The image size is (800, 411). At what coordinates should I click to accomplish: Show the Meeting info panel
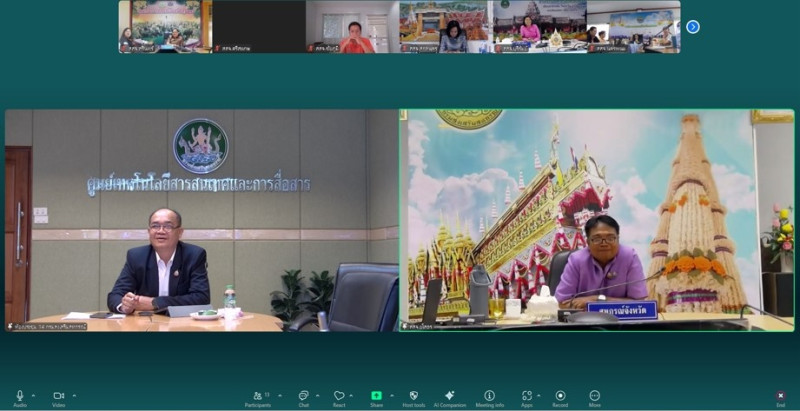point(489,398)
